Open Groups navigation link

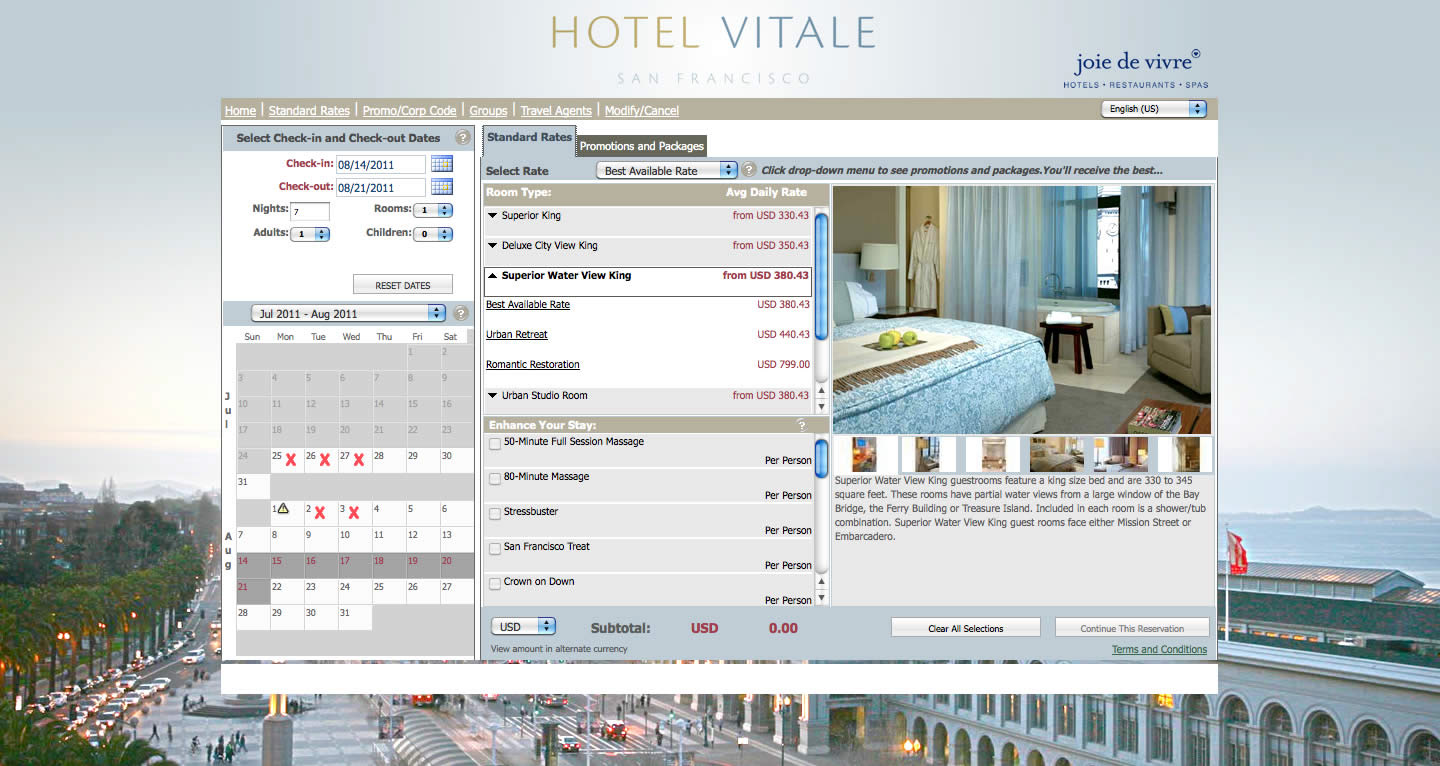tap(488, 111)
